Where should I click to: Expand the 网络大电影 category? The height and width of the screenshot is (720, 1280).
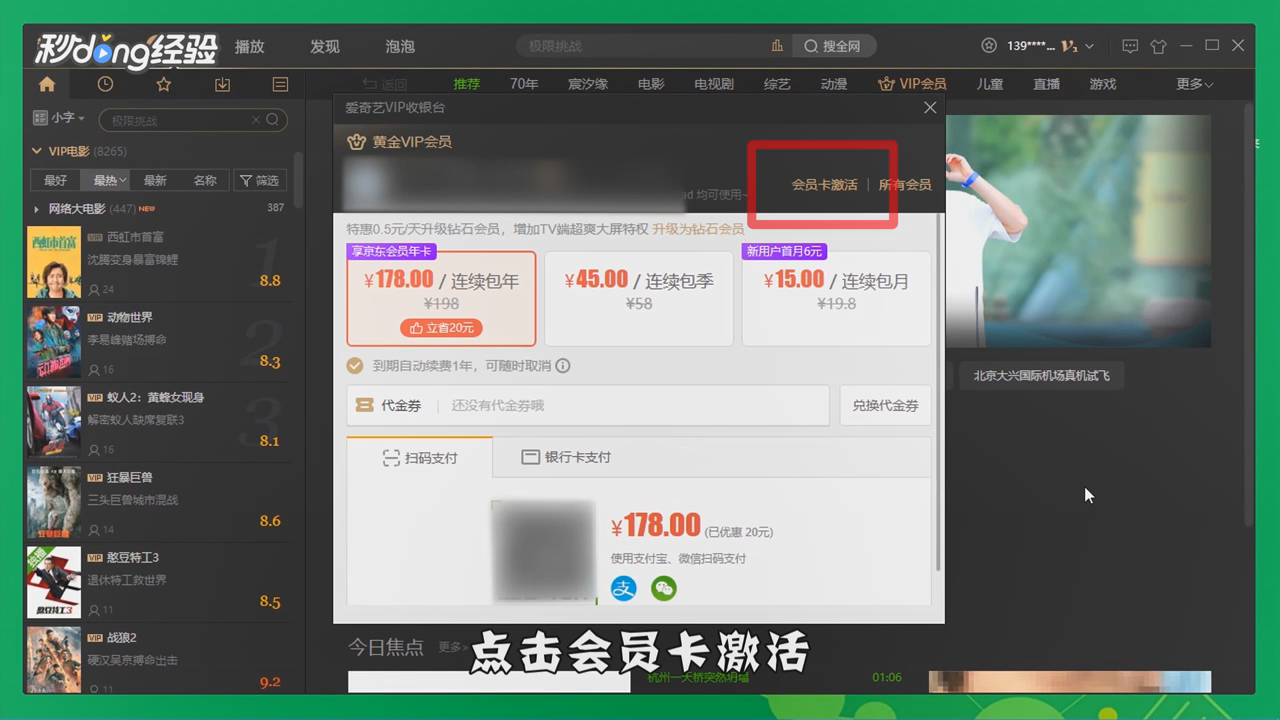37,209
